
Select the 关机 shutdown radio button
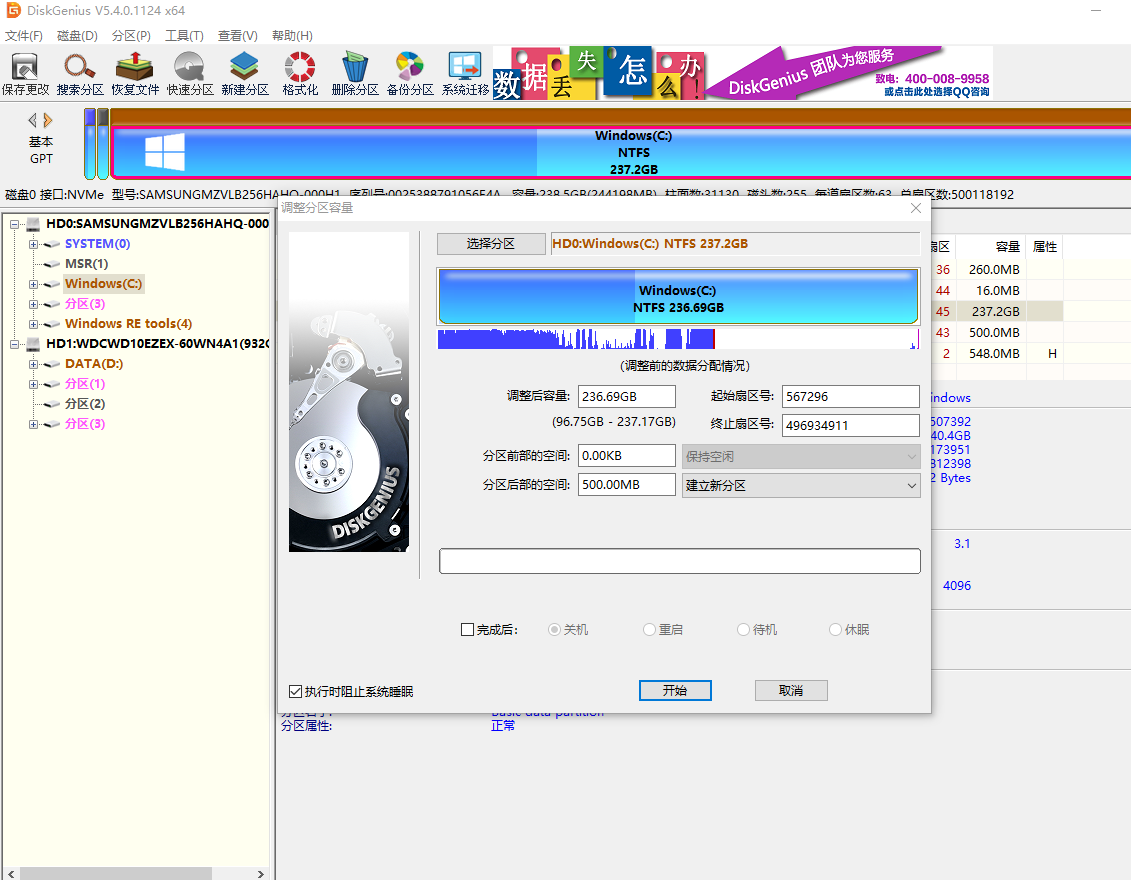coord(554,630)
